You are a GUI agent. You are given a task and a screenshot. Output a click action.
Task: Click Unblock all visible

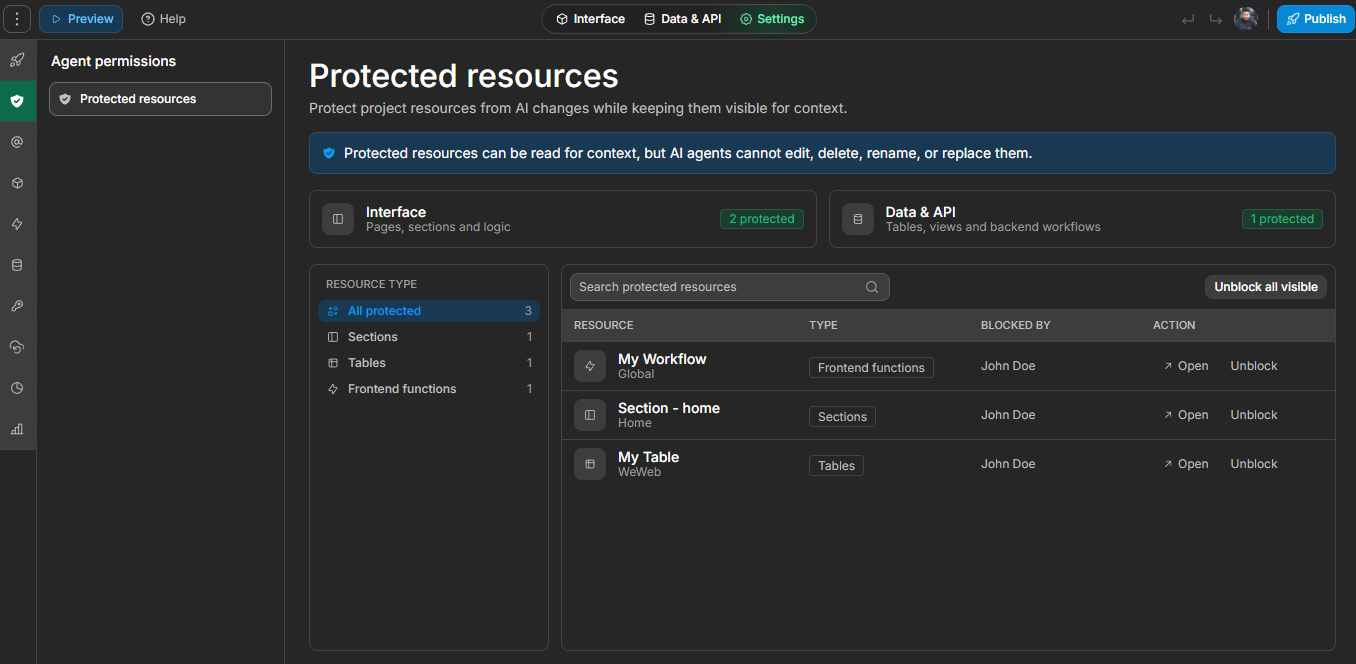coord(1266,287)
